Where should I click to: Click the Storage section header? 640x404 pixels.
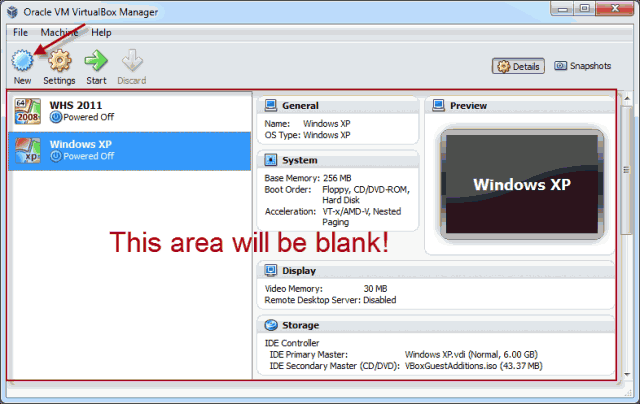click(x=436, y=325)
